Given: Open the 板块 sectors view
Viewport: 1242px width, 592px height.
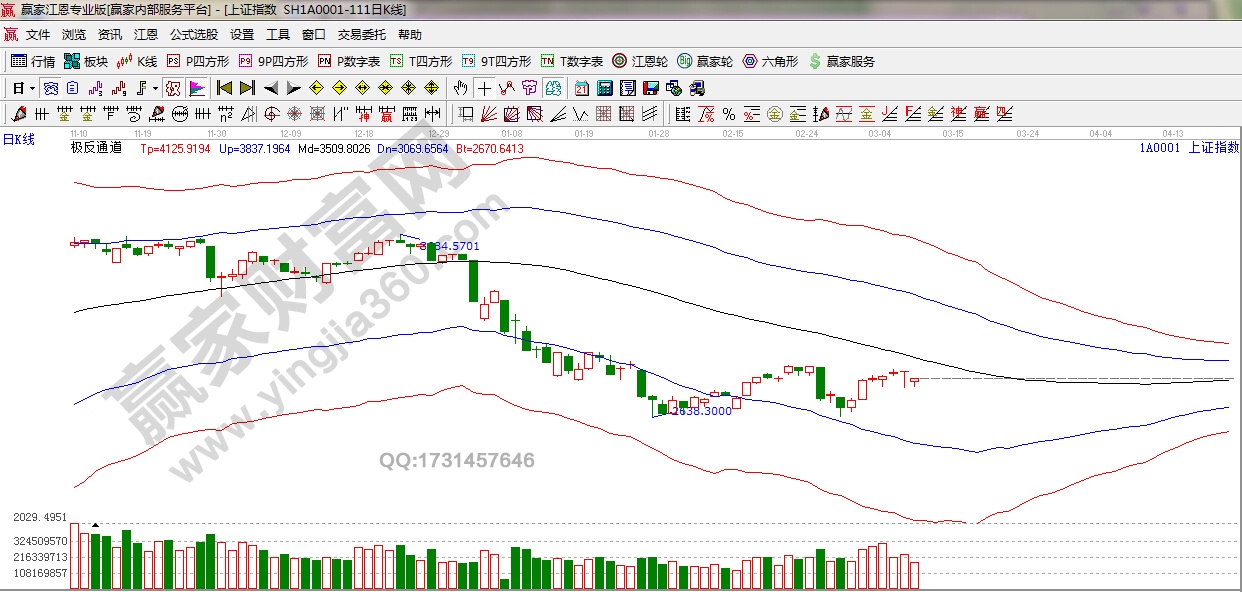Looking at the screenshot, I should tap(85, 61).
